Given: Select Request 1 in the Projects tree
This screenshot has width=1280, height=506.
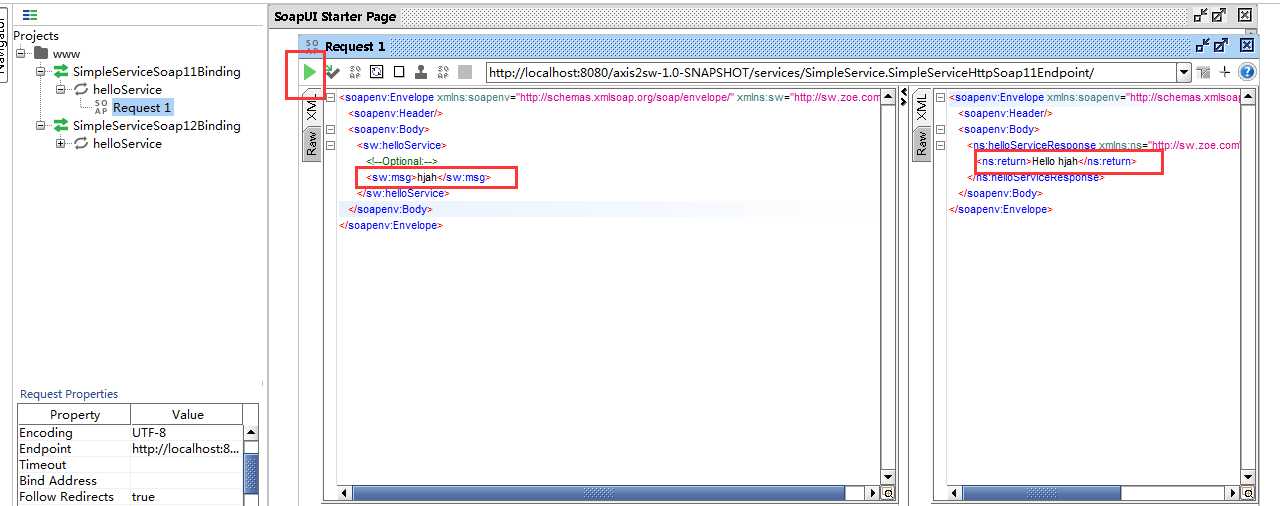Looking at the screenshot, I should (142, 107).
